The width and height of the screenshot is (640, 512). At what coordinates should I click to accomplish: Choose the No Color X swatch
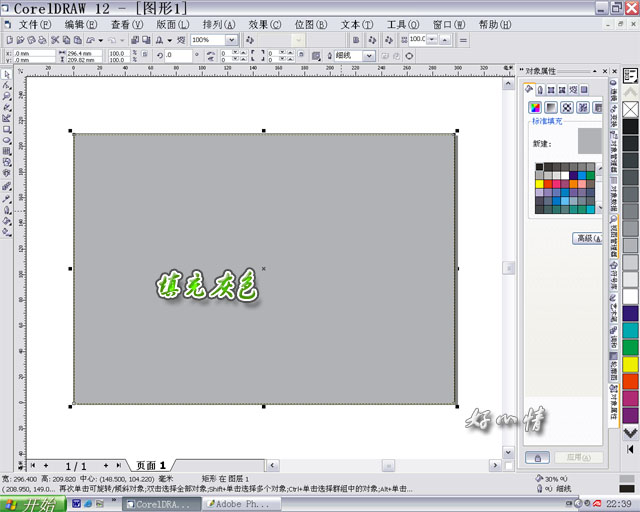[x=630, y=109]
